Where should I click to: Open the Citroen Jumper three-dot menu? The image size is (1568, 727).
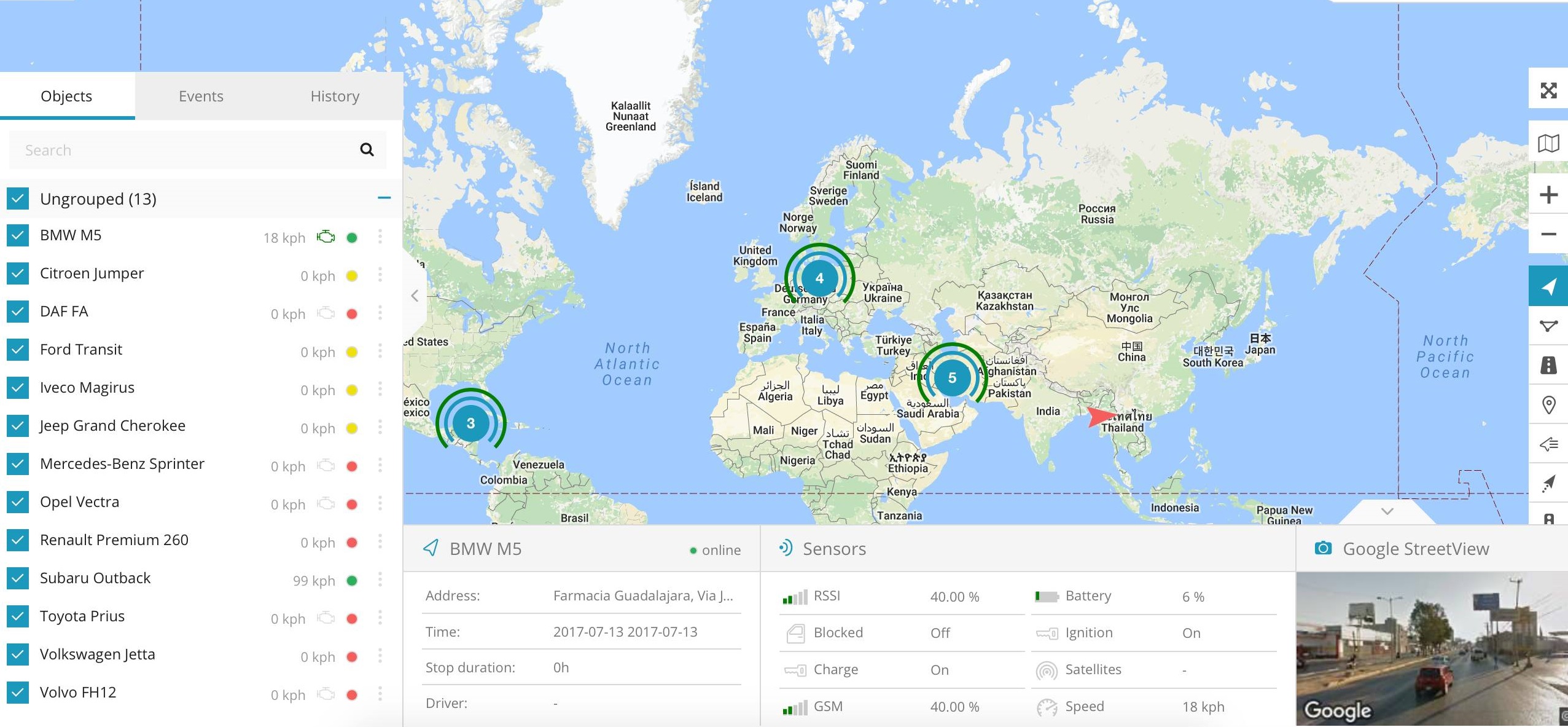click(380, 275)
